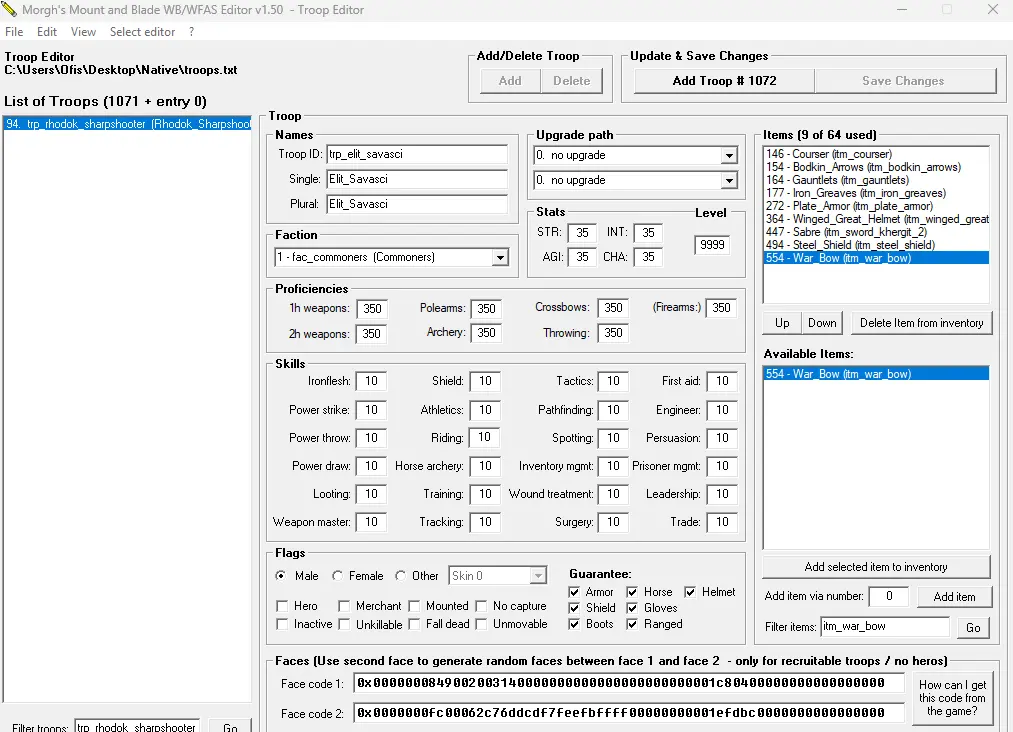
Task: Click the editor's pencil icon in title bar
Action: click(9, 9)
